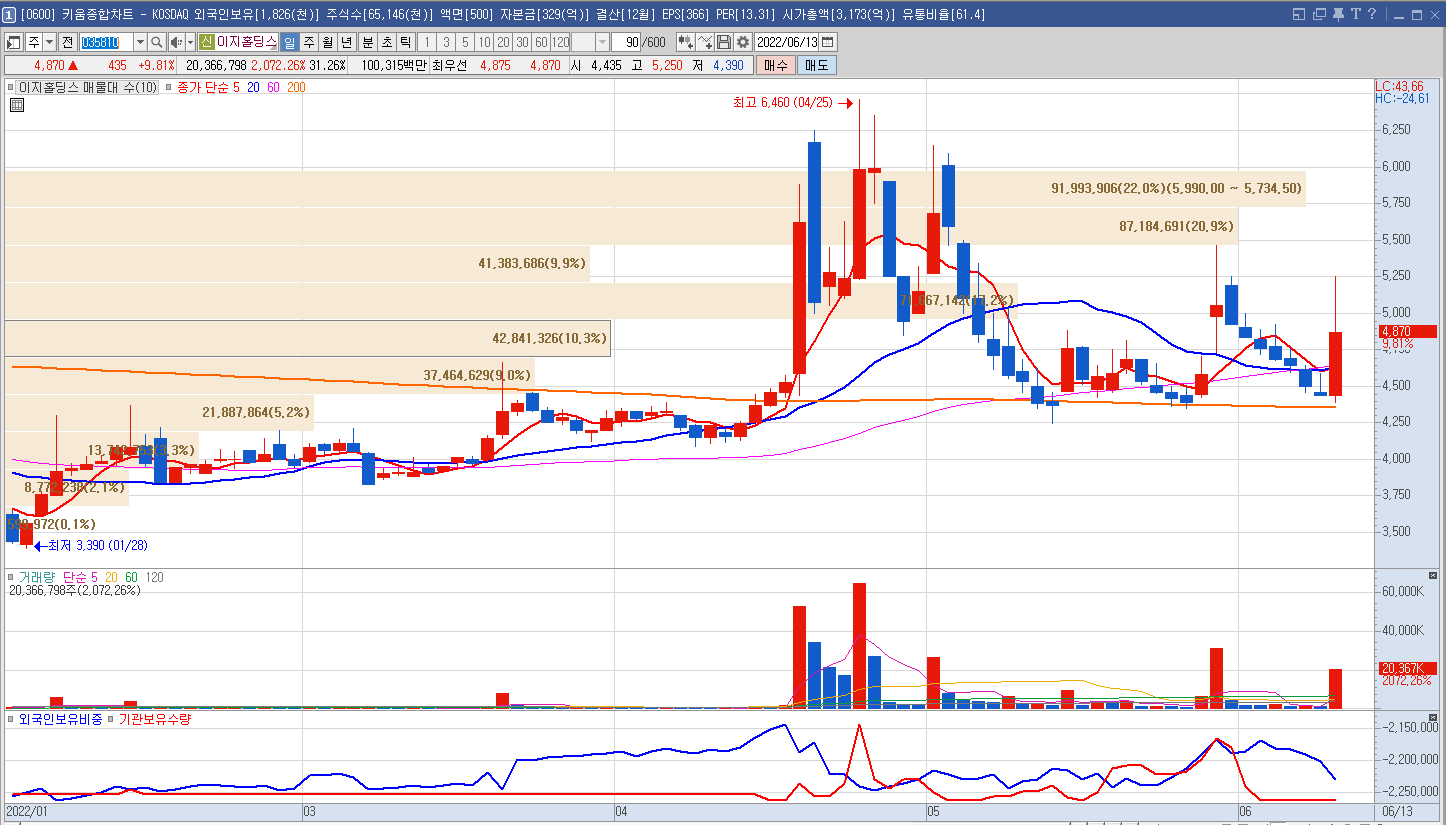Viewport: 1446px width, 825px height.
Task: Click the 20,367K volume tag
Action: point(1407,668)
